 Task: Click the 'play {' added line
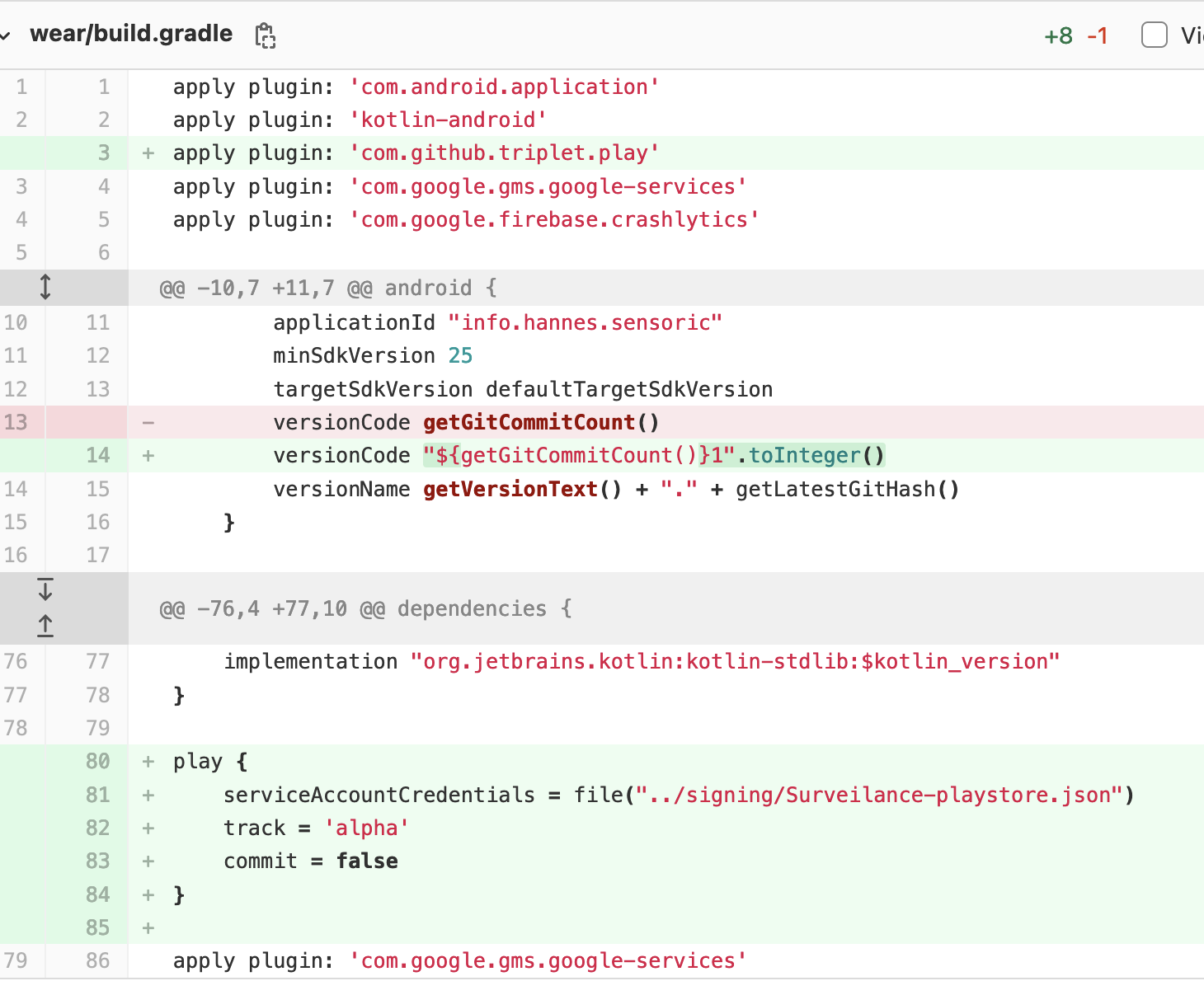click(210, 761)
